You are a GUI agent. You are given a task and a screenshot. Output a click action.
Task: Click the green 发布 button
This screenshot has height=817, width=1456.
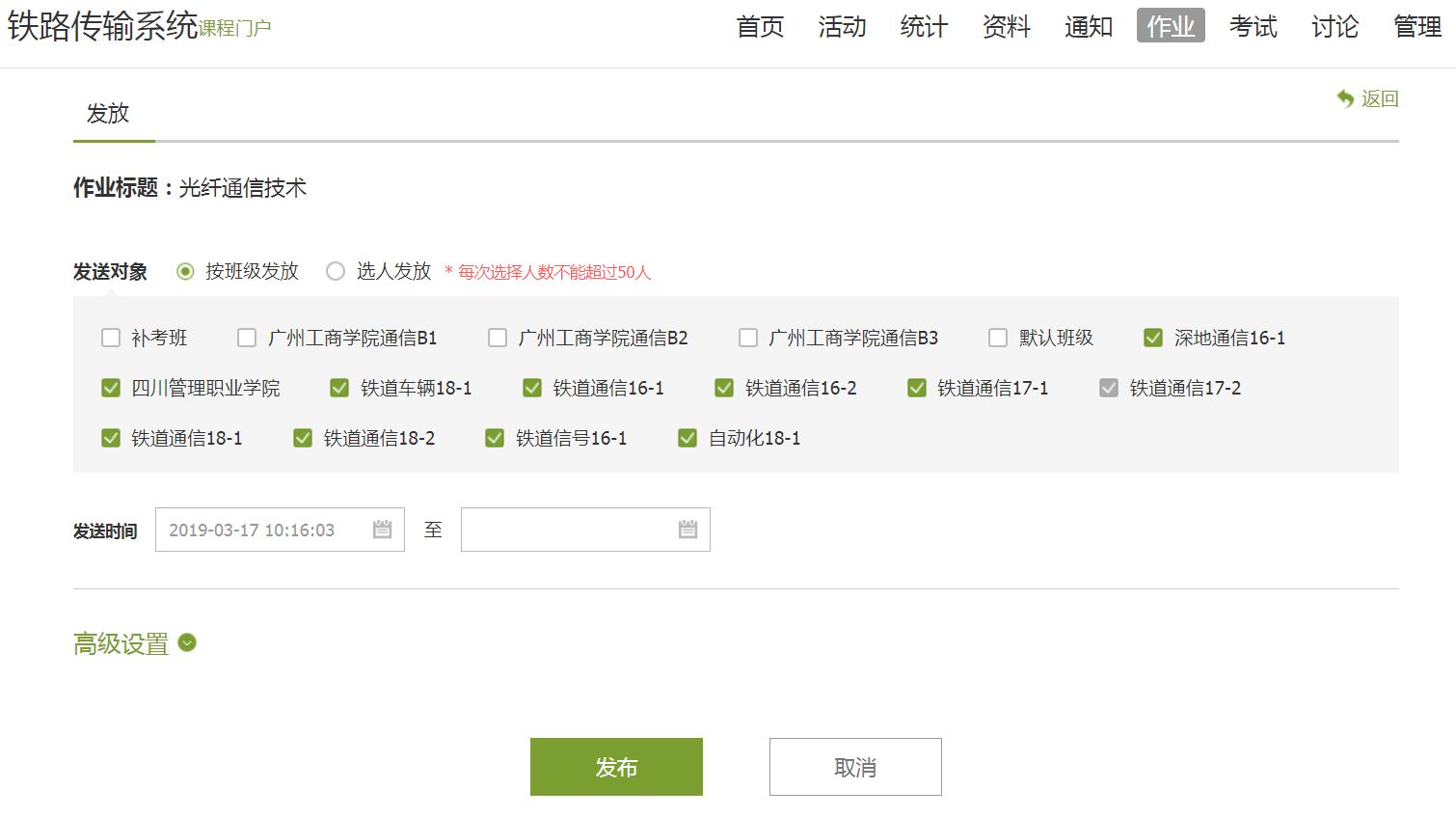point(616,767)
